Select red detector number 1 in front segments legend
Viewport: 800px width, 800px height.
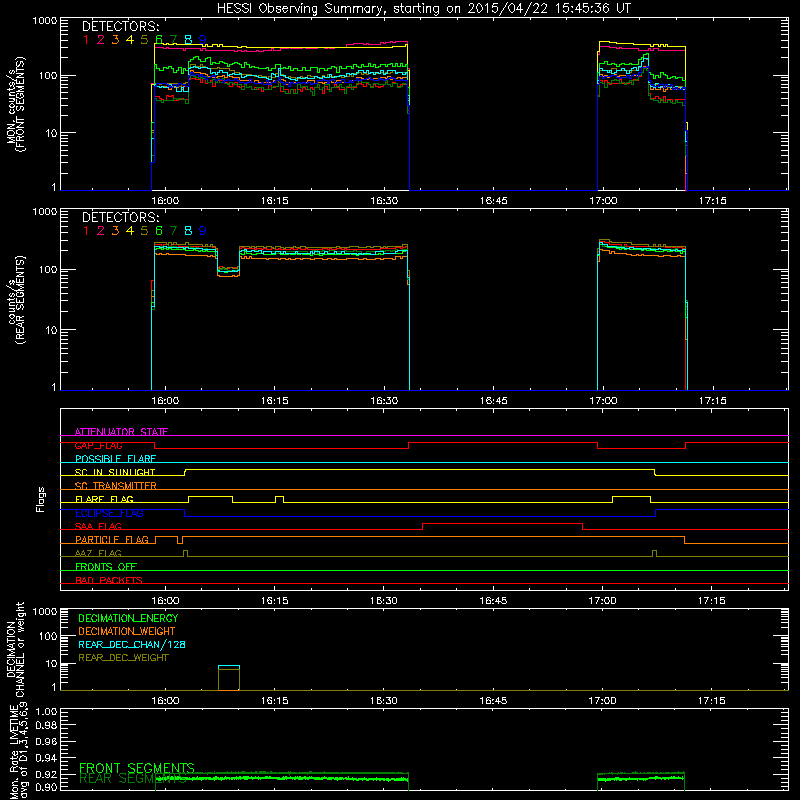(x=86, y=40)
